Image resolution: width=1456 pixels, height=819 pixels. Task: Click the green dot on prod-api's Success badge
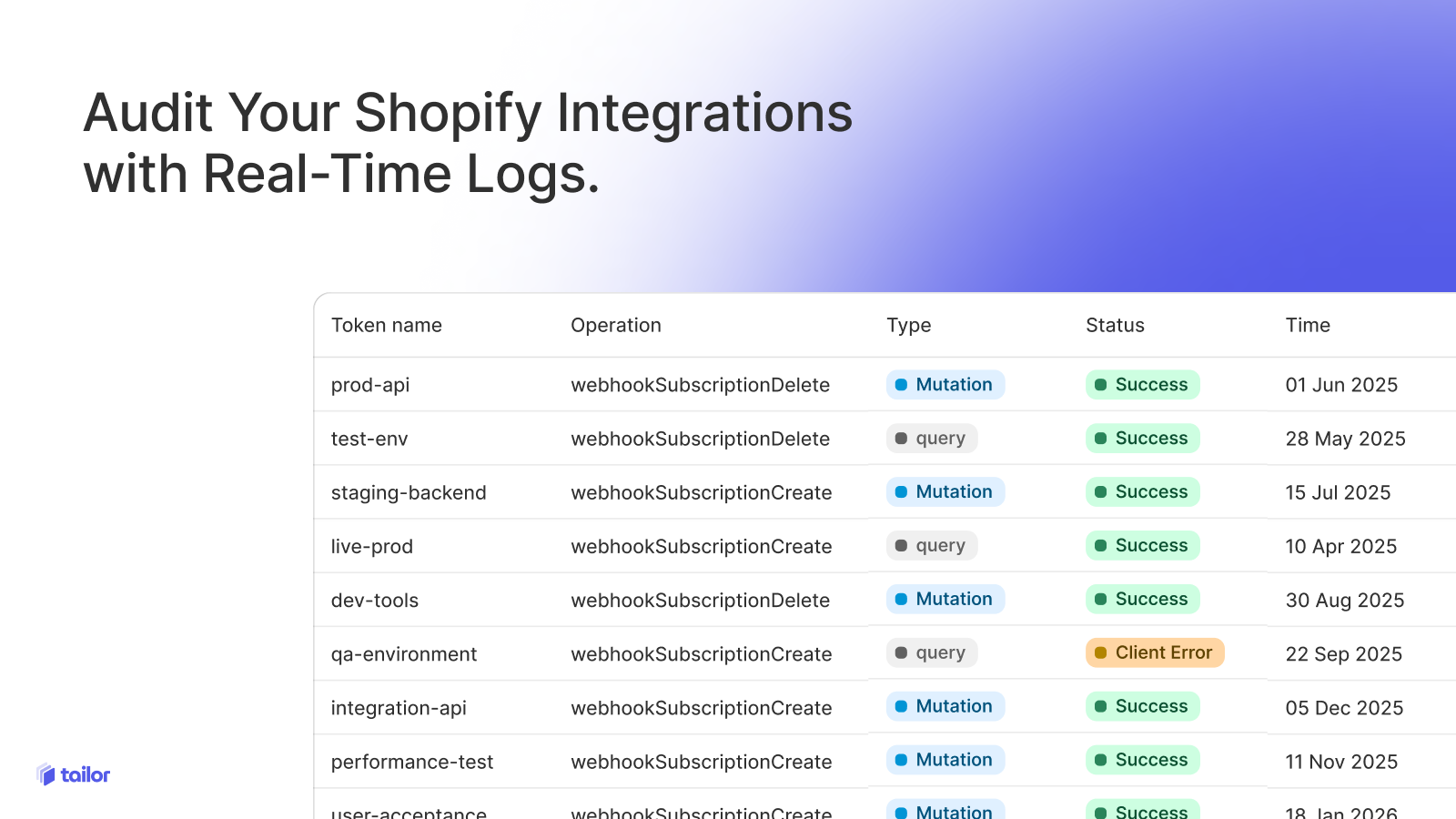coord(1101,384)
